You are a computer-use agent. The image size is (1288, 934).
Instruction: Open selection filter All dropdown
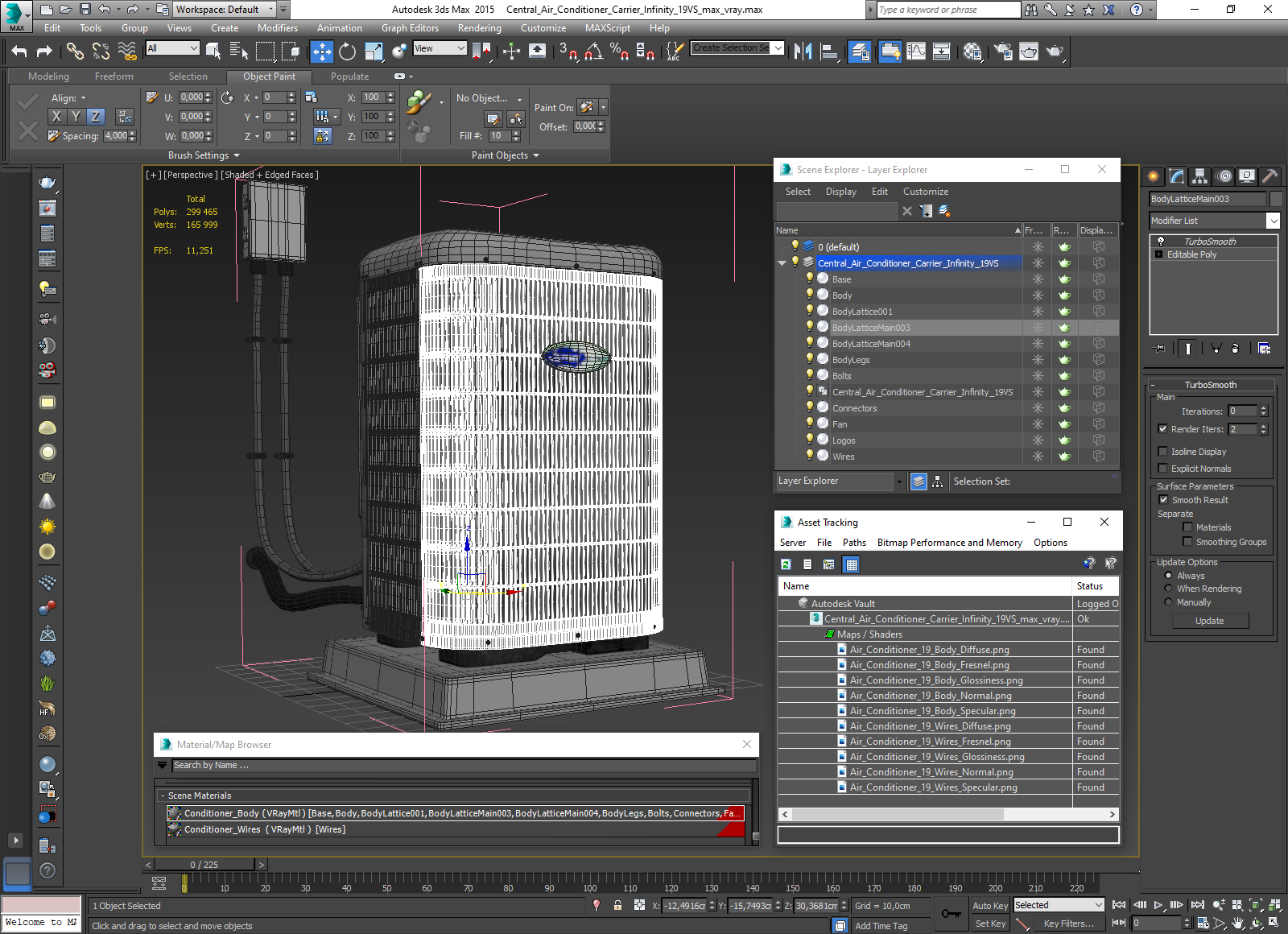tap(172, 48)
